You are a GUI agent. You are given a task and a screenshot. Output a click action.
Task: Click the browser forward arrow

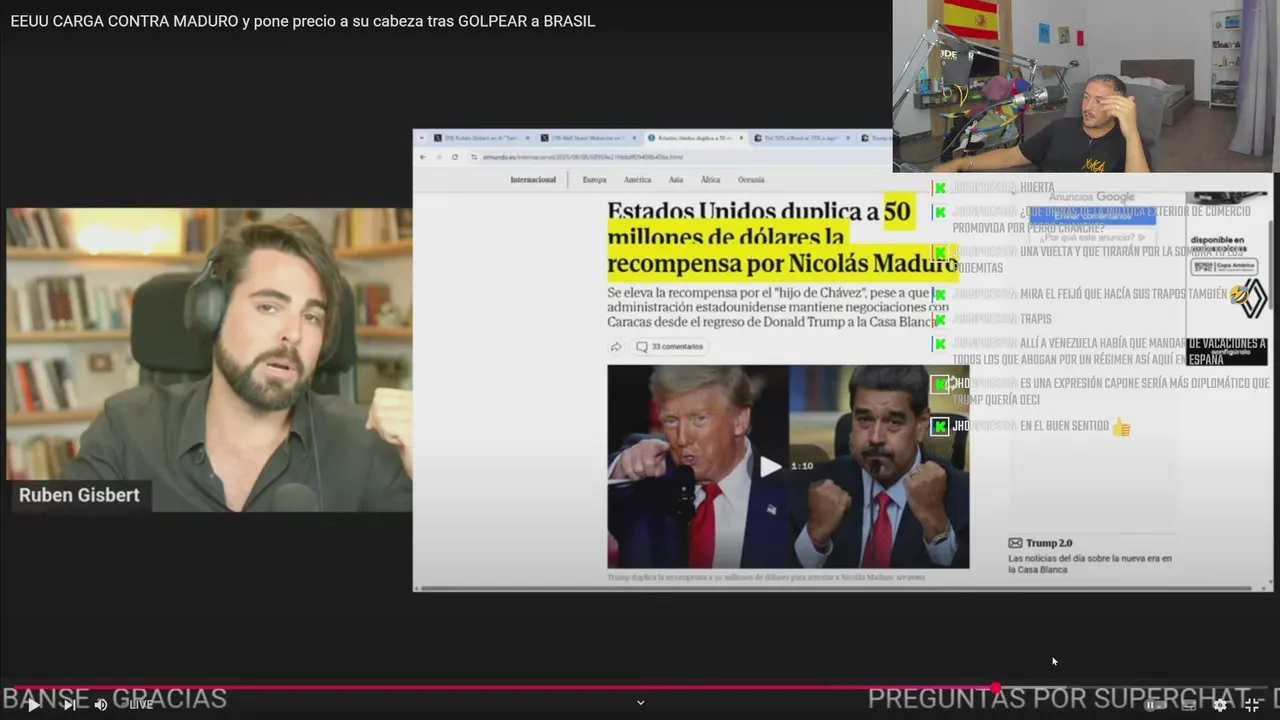tap(439, 157)
